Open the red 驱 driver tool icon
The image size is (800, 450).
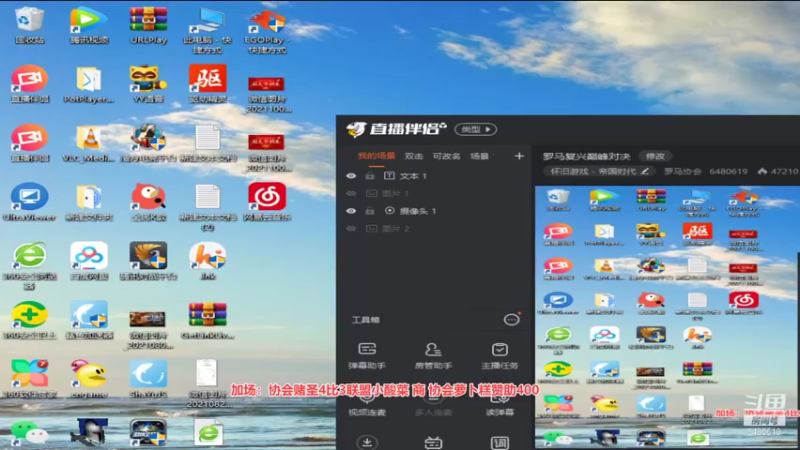pos(207,84)
